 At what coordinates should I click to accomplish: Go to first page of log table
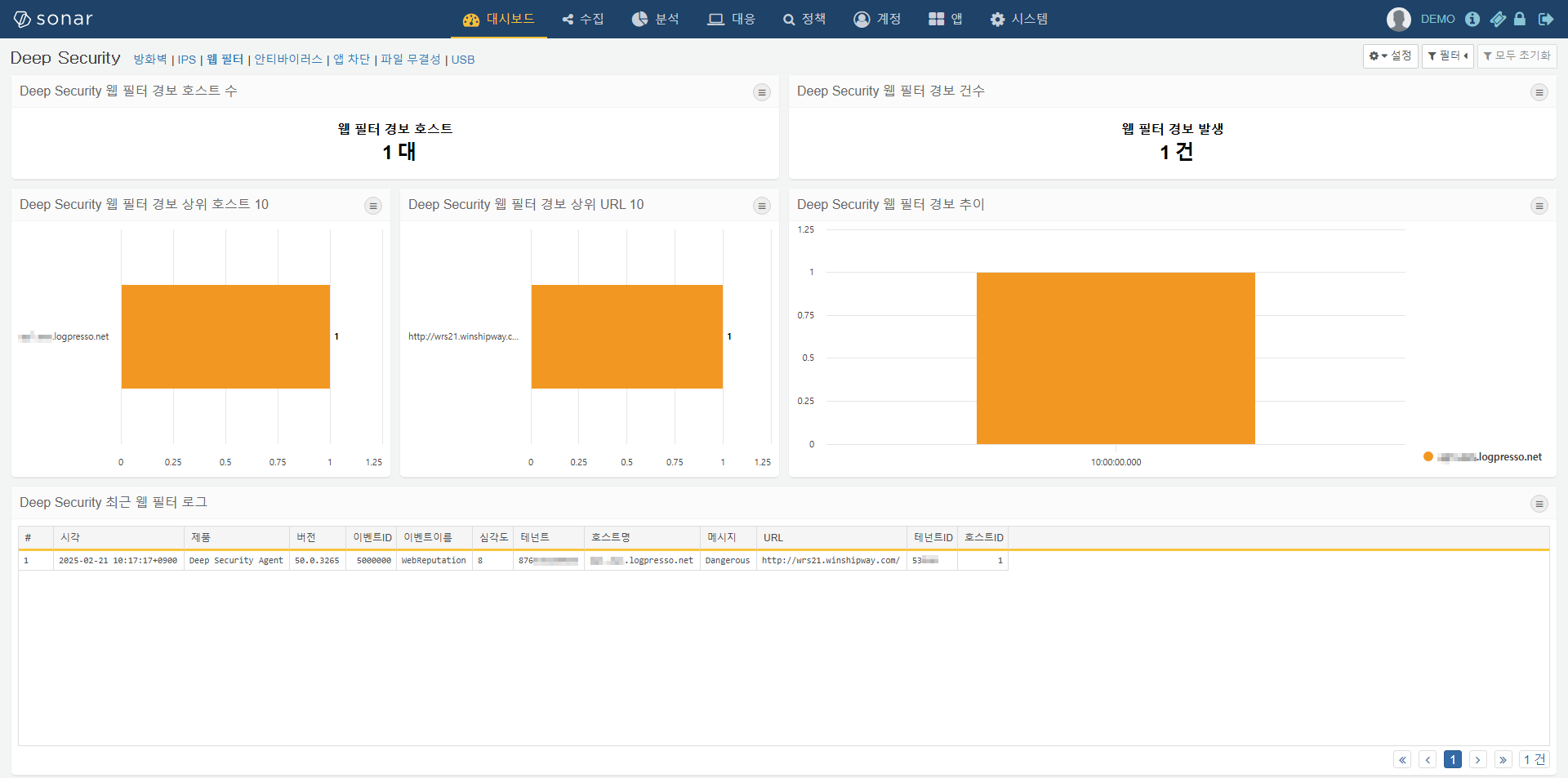[1402, 759]
